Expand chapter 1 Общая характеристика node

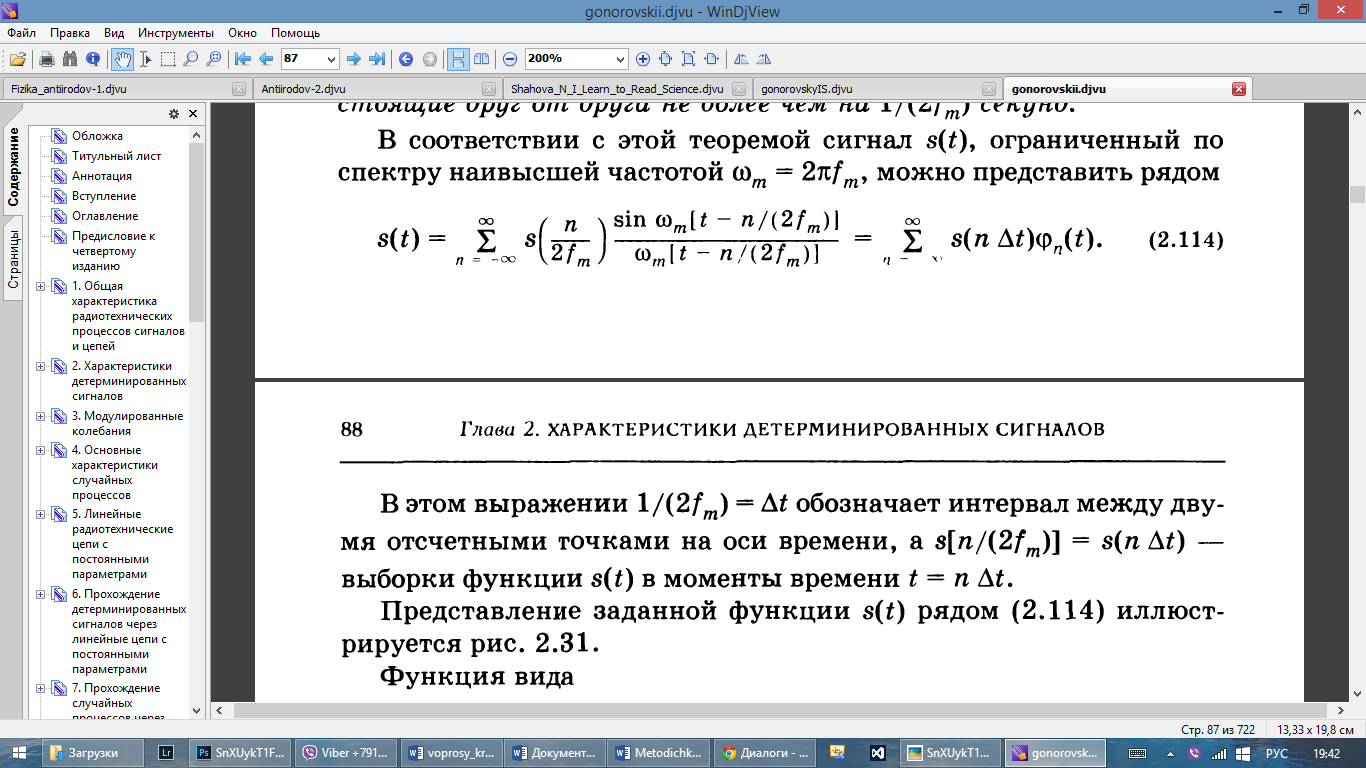(41, 286)
